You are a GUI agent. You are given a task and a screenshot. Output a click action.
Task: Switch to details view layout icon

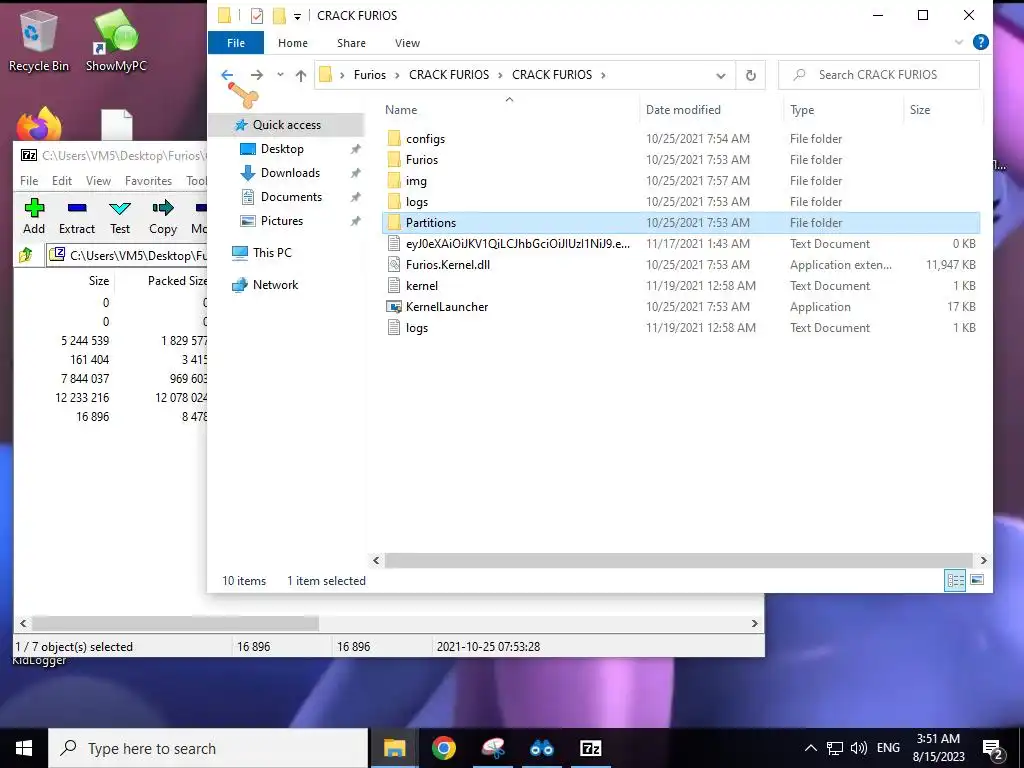955,580
